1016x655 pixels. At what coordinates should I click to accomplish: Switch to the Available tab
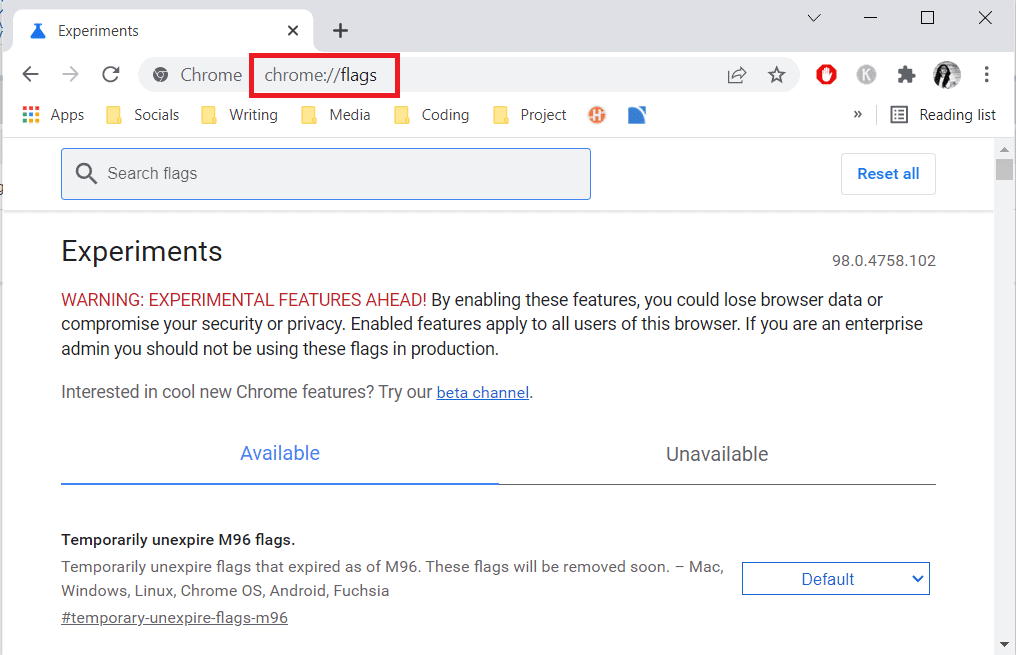[x=280, y=454]
